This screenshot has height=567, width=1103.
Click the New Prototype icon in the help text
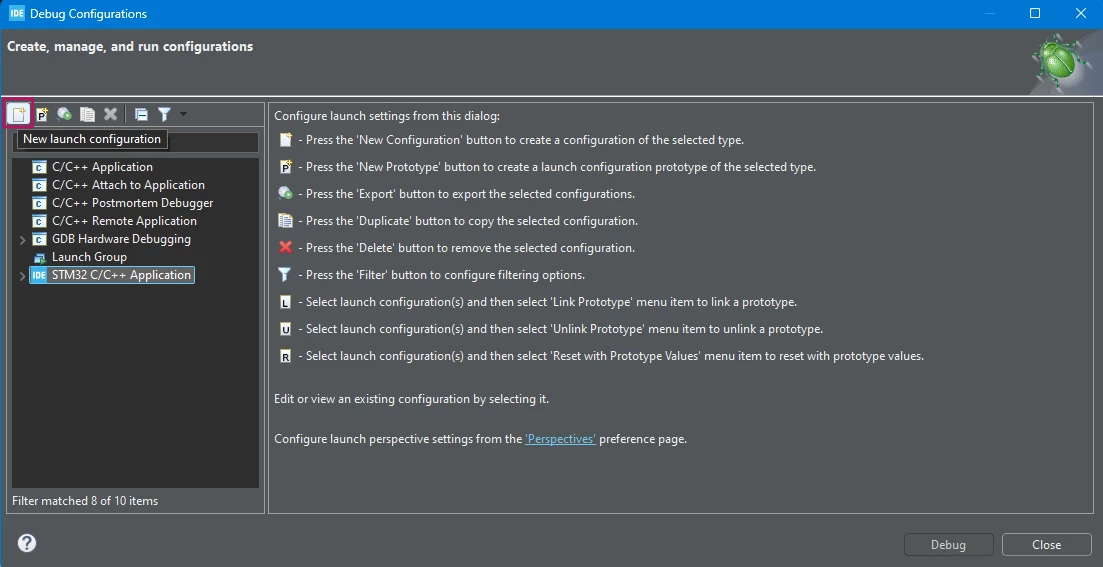pyautogui.click(x=285, y=167)
